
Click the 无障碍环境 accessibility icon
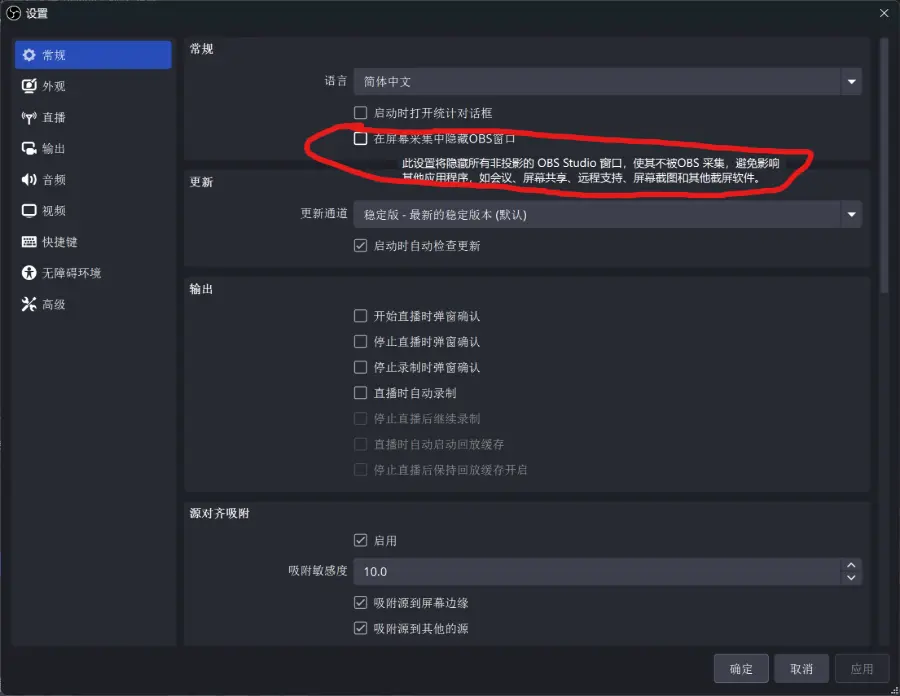[x=29, y=273]
